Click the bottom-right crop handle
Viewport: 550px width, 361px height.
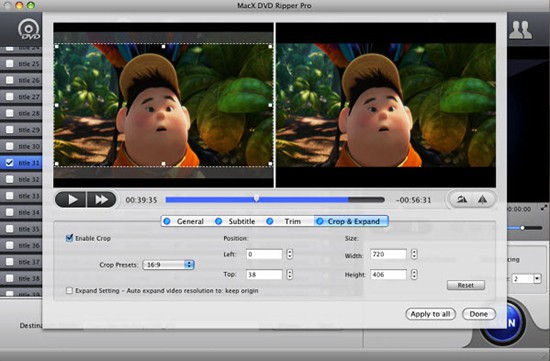(x=270, y=164)
